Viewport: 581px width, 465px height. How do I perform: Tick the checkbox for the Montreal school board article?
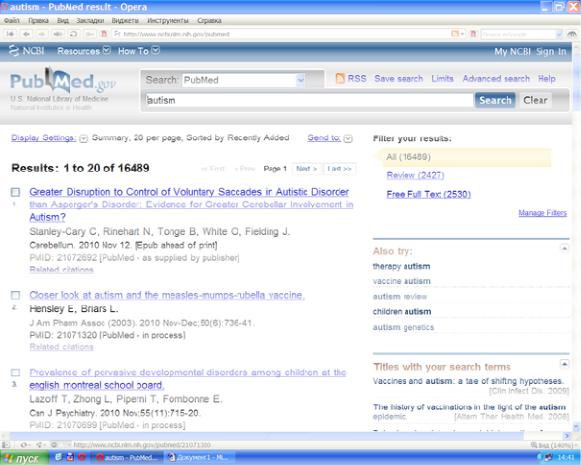(15, 372)
